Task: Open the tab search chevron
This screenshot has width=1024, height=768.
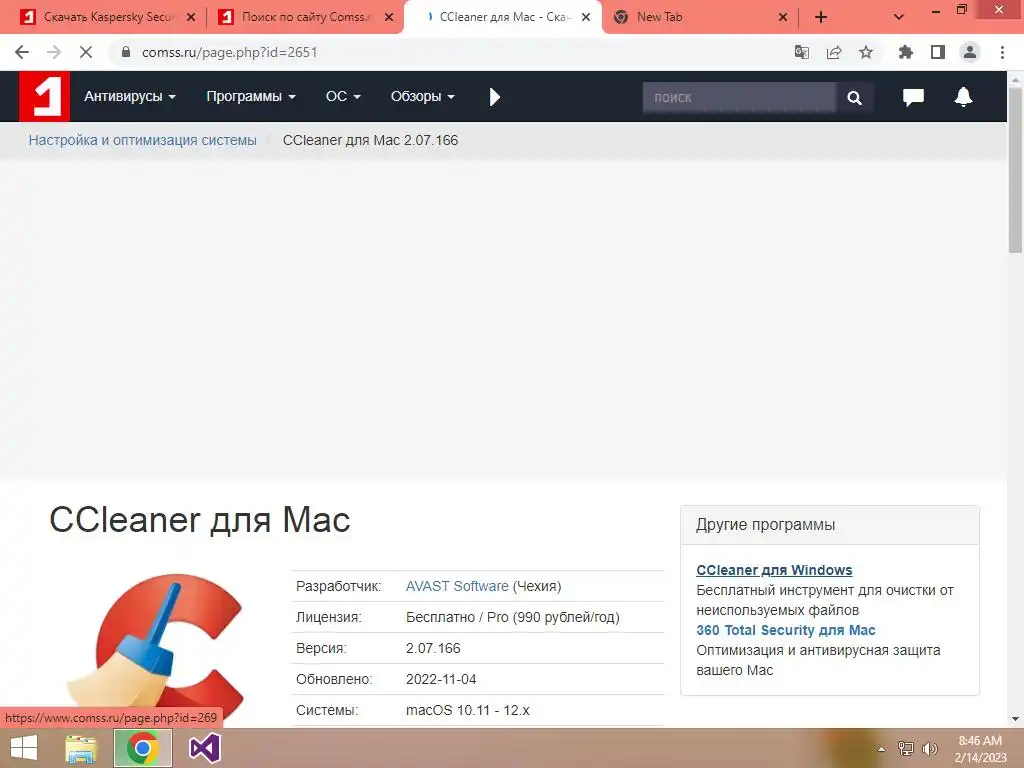Action: click(899, 17)
